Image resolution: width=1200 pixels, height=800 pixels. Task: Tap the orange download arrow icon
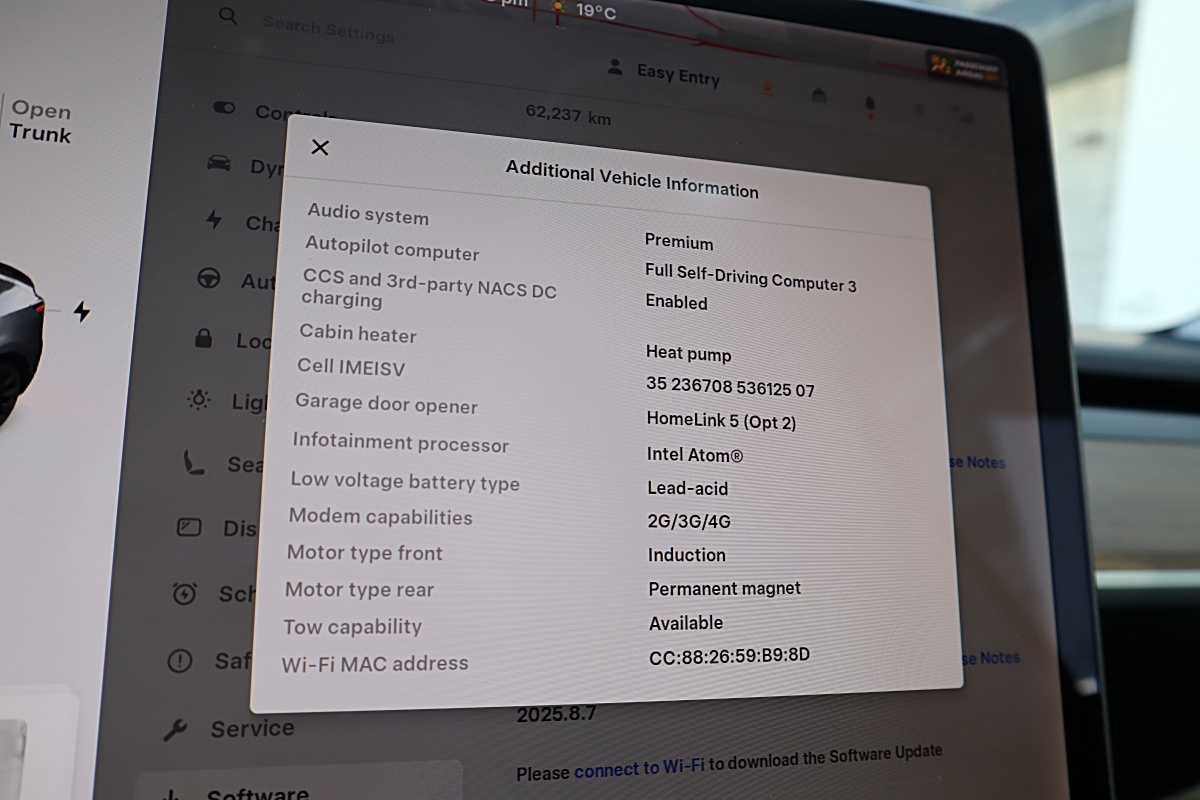tap(768, 89)
